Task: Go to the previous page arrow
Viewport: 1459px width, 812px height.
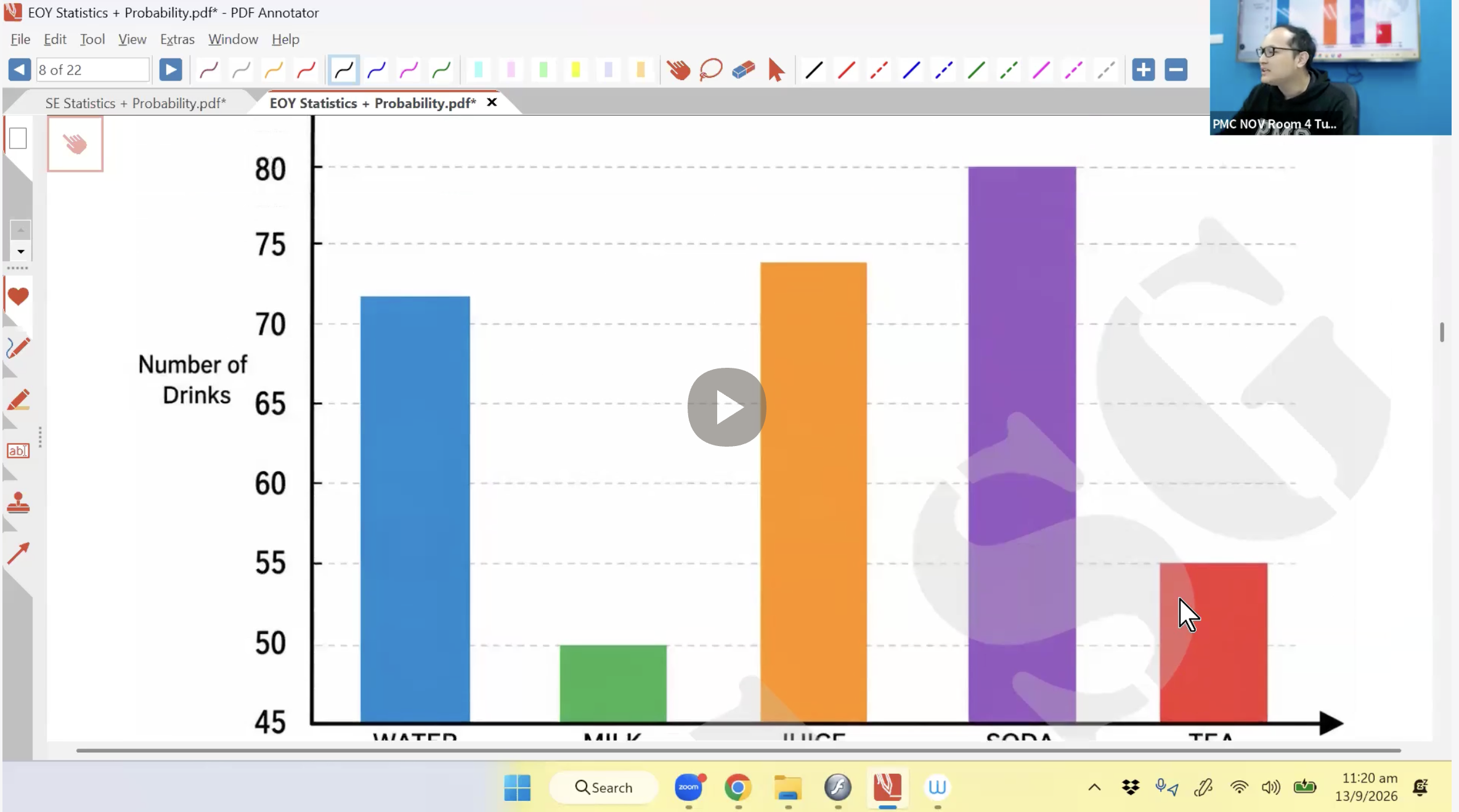Action: (x=19, y=70)
